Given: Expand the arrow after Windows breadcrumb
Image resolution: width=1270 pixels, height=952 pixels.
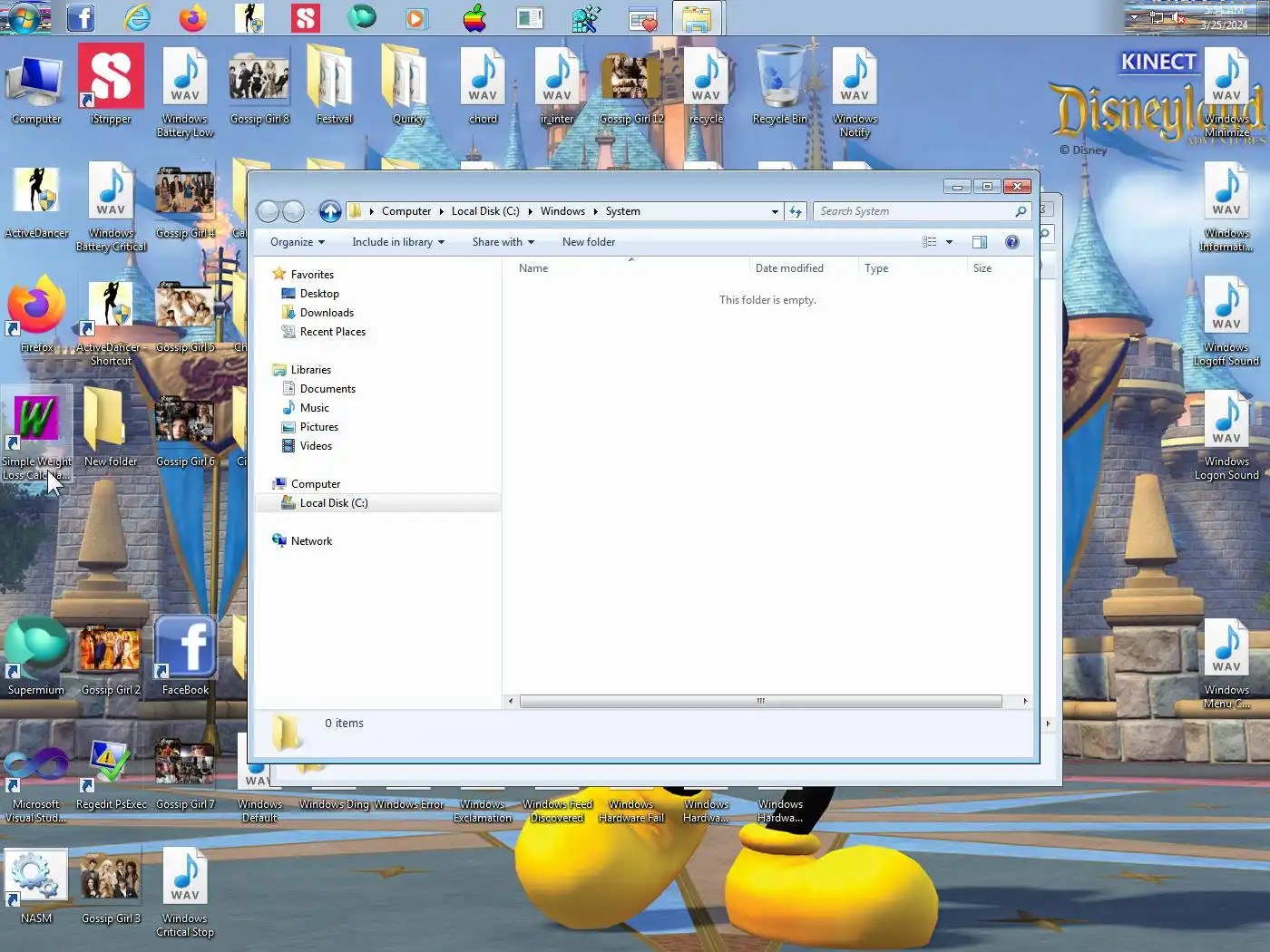Looking at the screenshot, I should [x=596, y=211].
